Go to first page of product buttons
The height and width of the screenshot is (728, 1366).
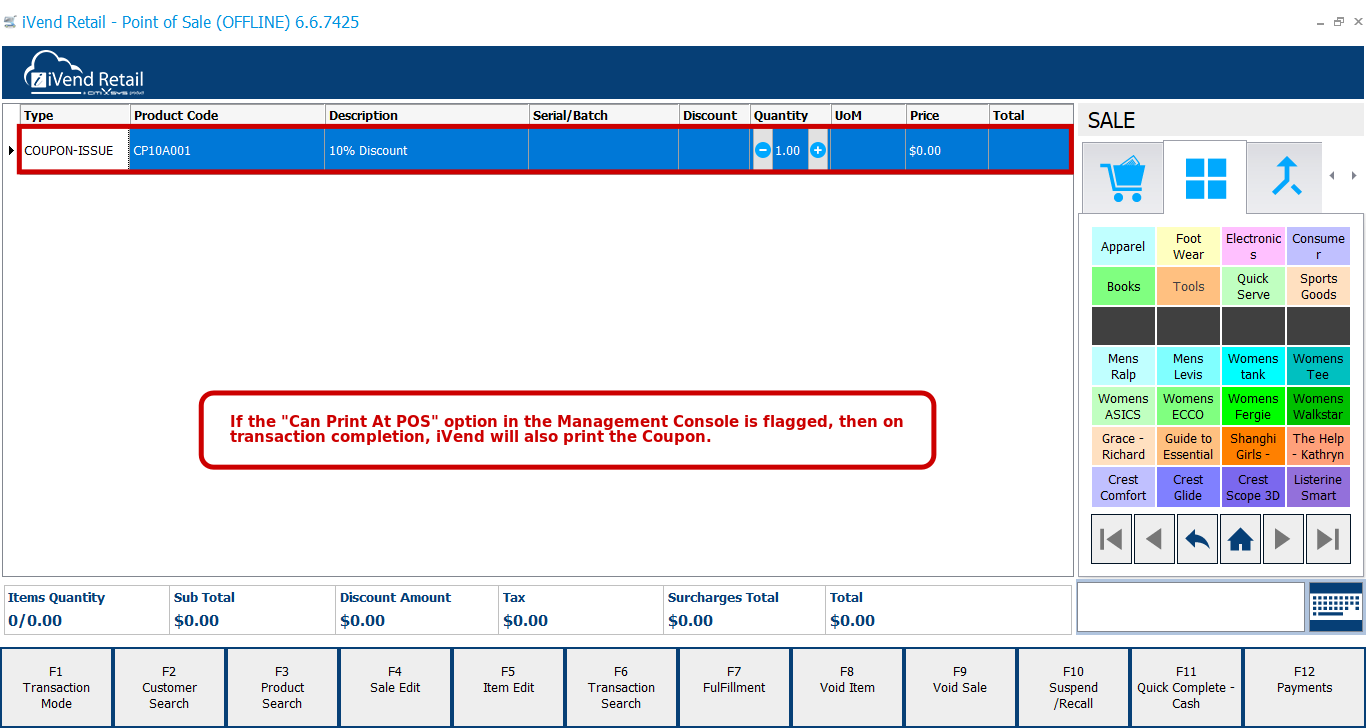tap(1111, 539)
